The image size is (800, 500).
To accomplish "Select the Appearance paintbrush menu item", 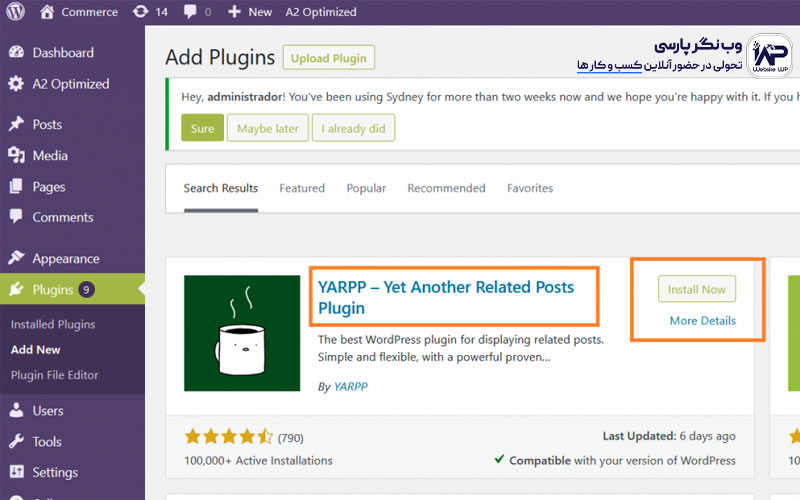I will (x=65, y=259).
